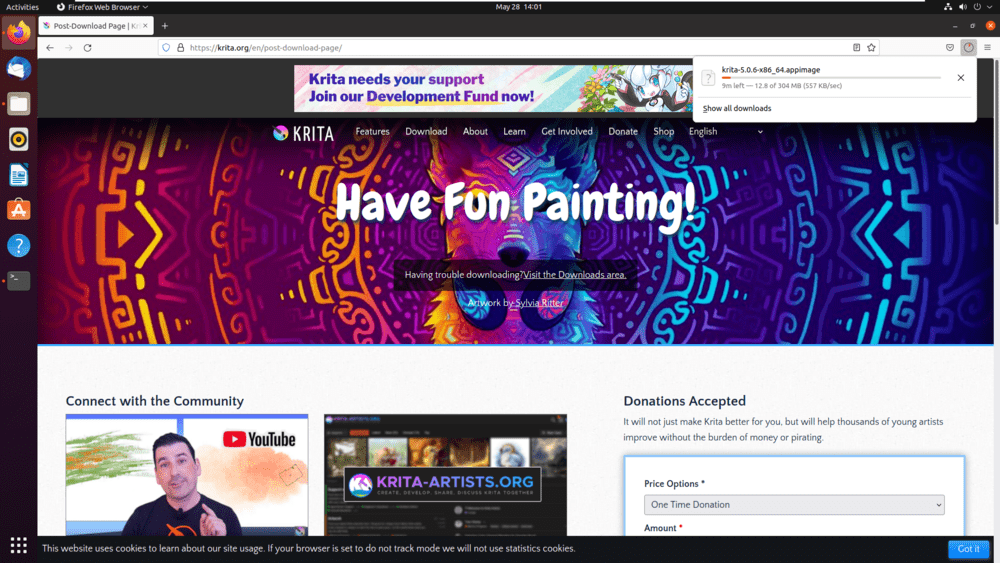The image size is (1000, 563).
Task: Click Show all downloads
Action: click(737, 108)
